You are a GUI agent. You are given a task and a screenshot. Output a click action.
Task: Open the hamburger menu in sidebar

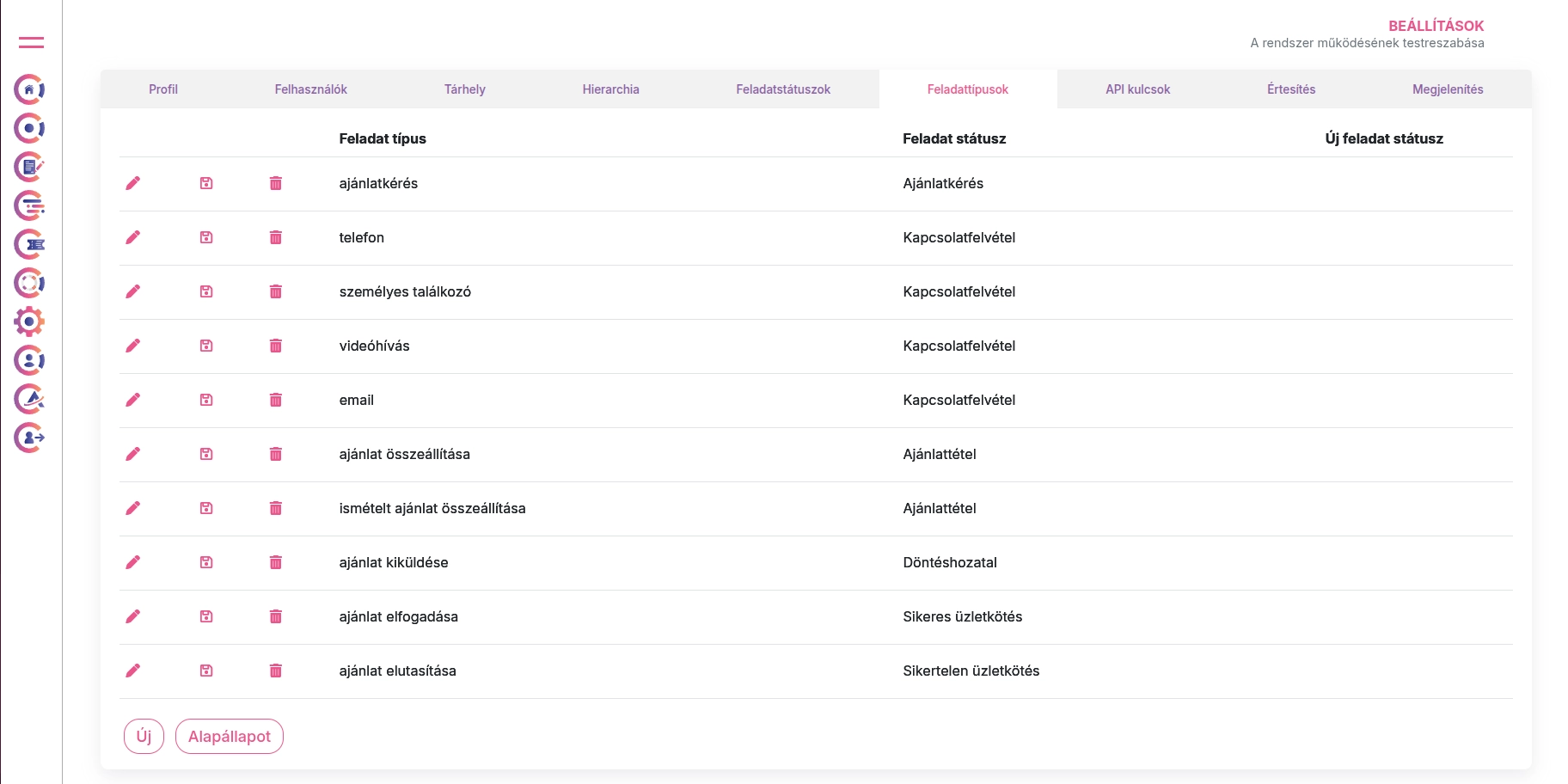pos(31,42)
